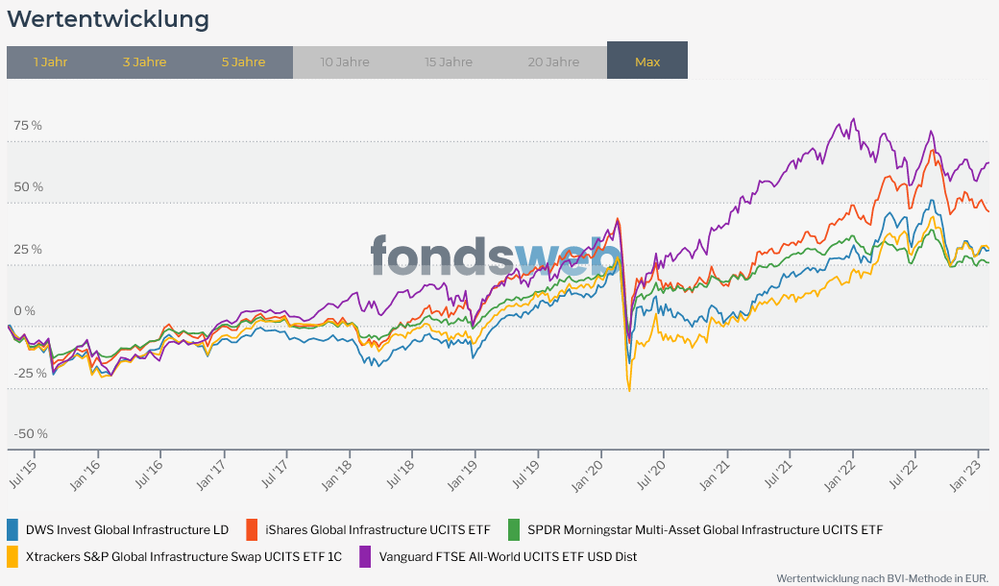Click the orange iShares legend square
999x586 pixels.
click(253, 529)
